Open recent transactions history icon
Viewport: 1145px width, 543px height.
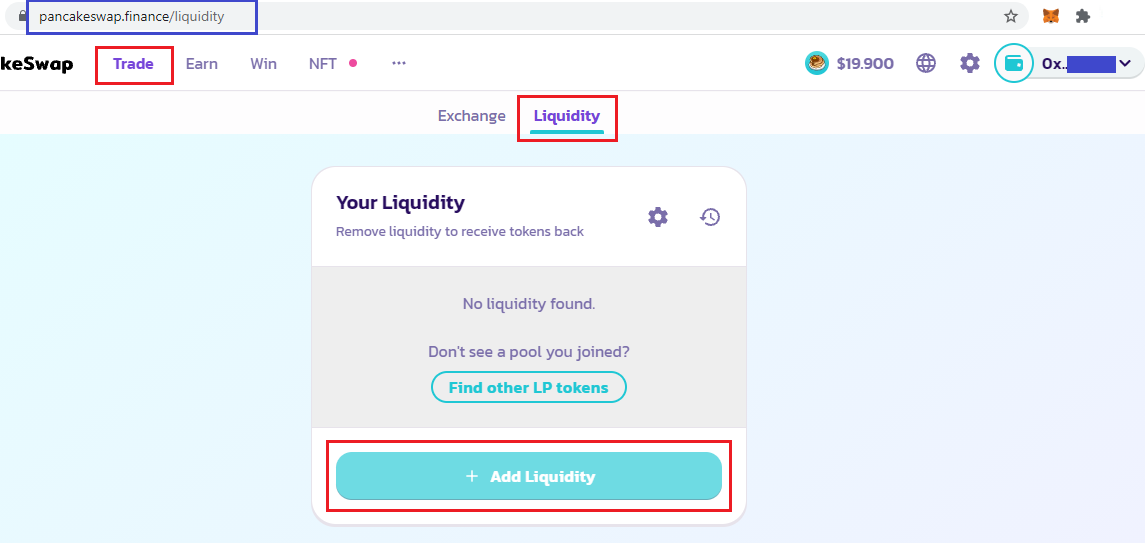coord(710,217)
